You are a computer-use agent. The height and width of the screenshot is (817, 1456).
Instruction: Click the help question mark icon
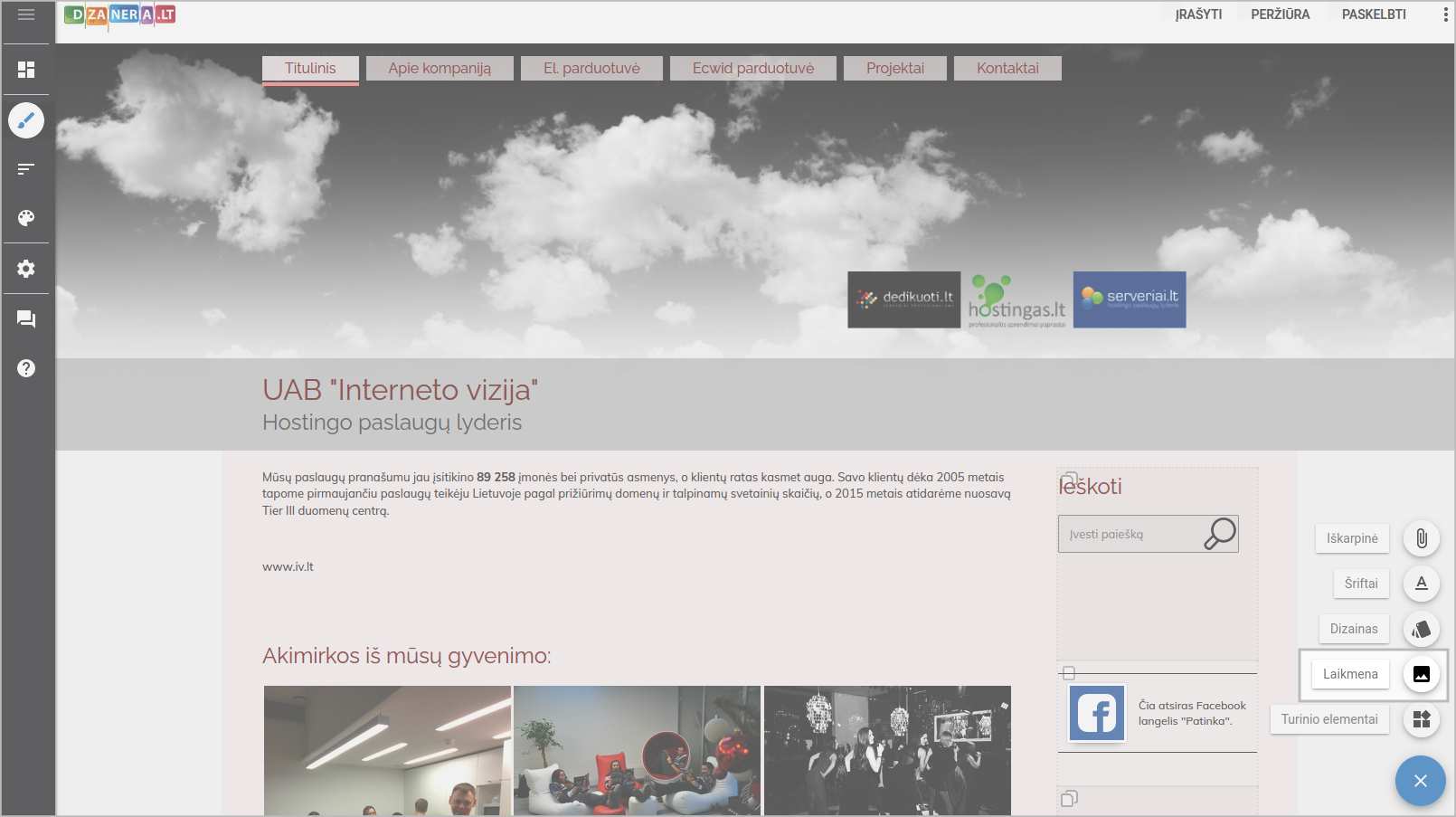coord(26,368)
